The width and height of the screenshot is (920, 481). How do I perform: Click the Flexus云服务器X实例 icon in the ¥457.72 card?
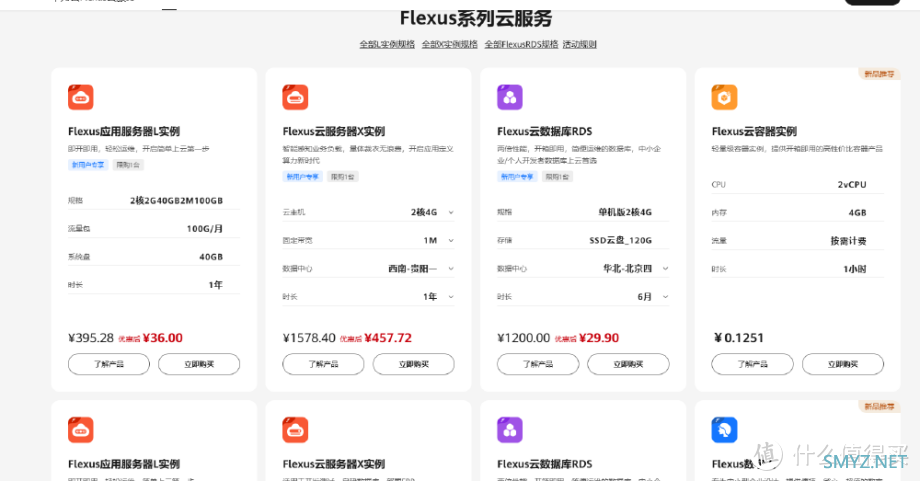[295, 97]
